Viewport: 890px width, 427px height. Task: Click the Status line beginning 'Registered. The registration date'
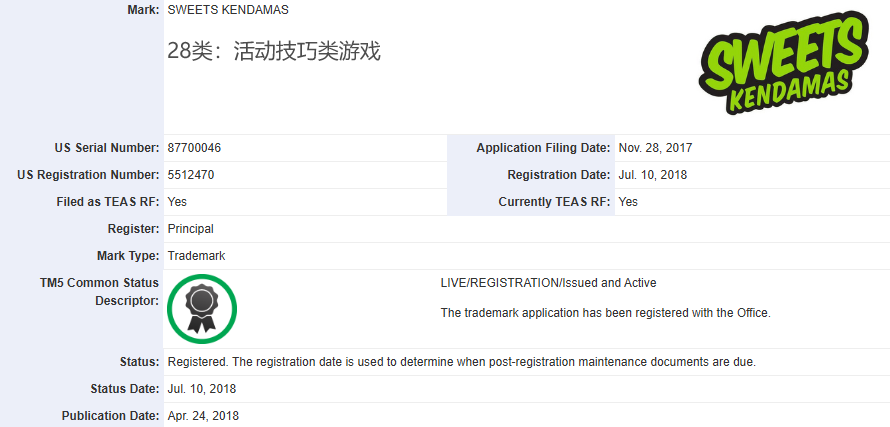(x=461, y=362)
